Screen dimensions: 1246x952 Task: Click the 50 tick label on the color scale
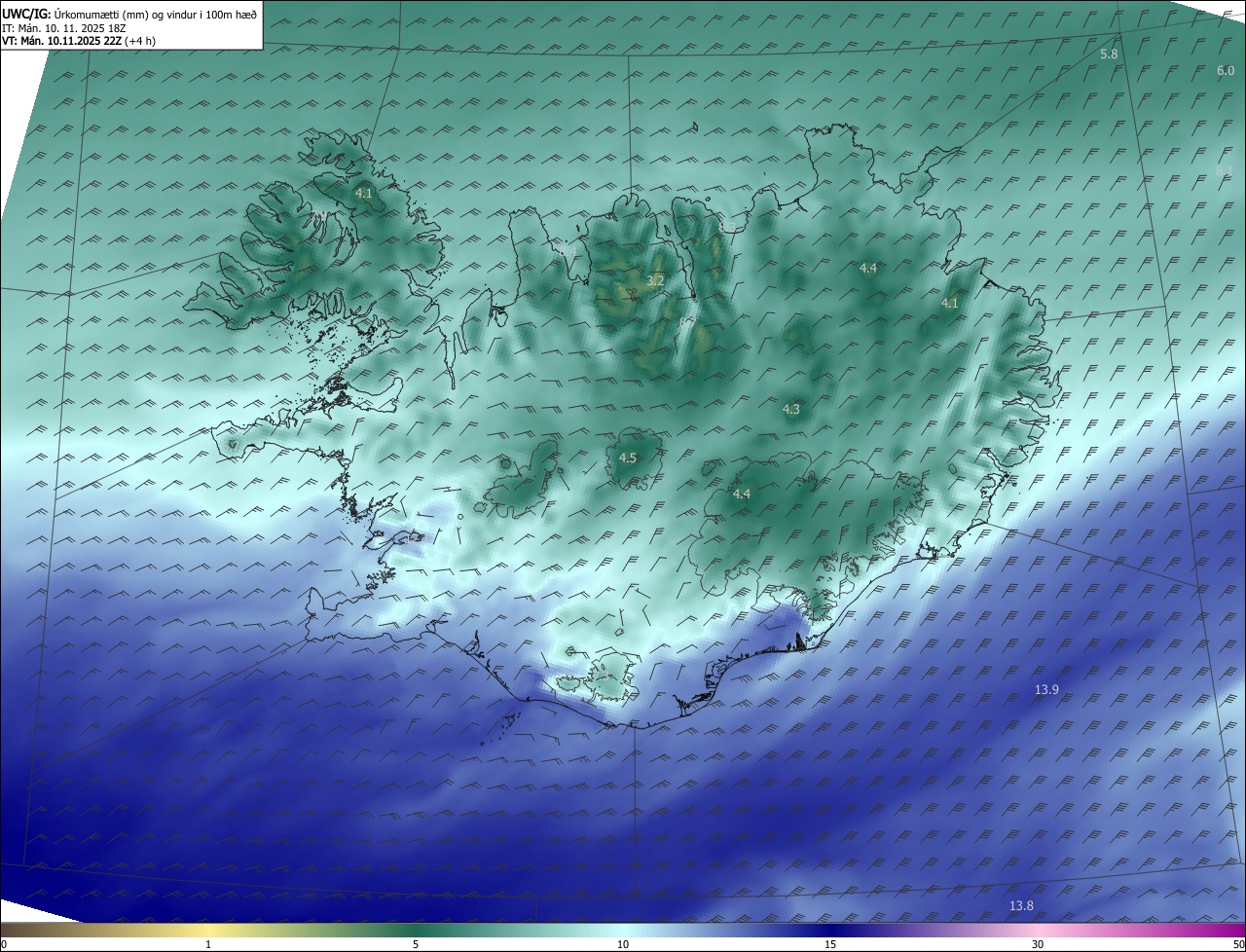point(1237,944)
